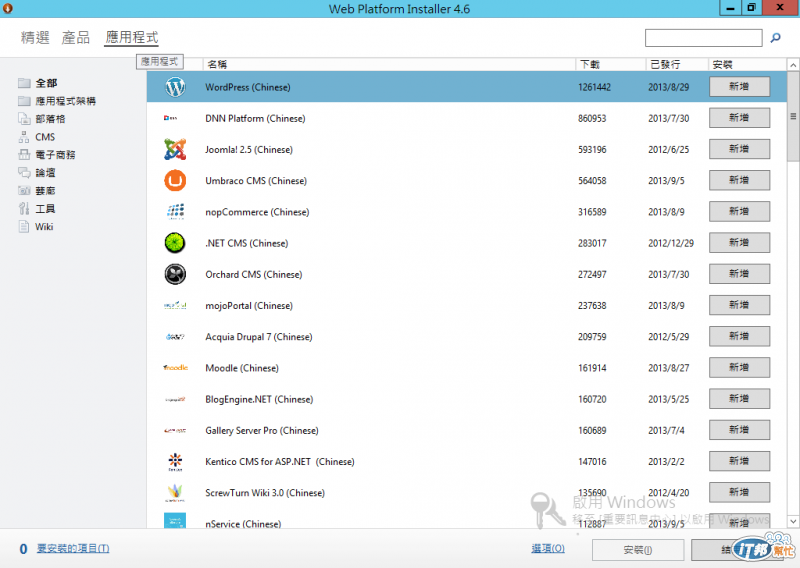
Task: Click the nService blue square icon
Action: click(x=175, y=521)
